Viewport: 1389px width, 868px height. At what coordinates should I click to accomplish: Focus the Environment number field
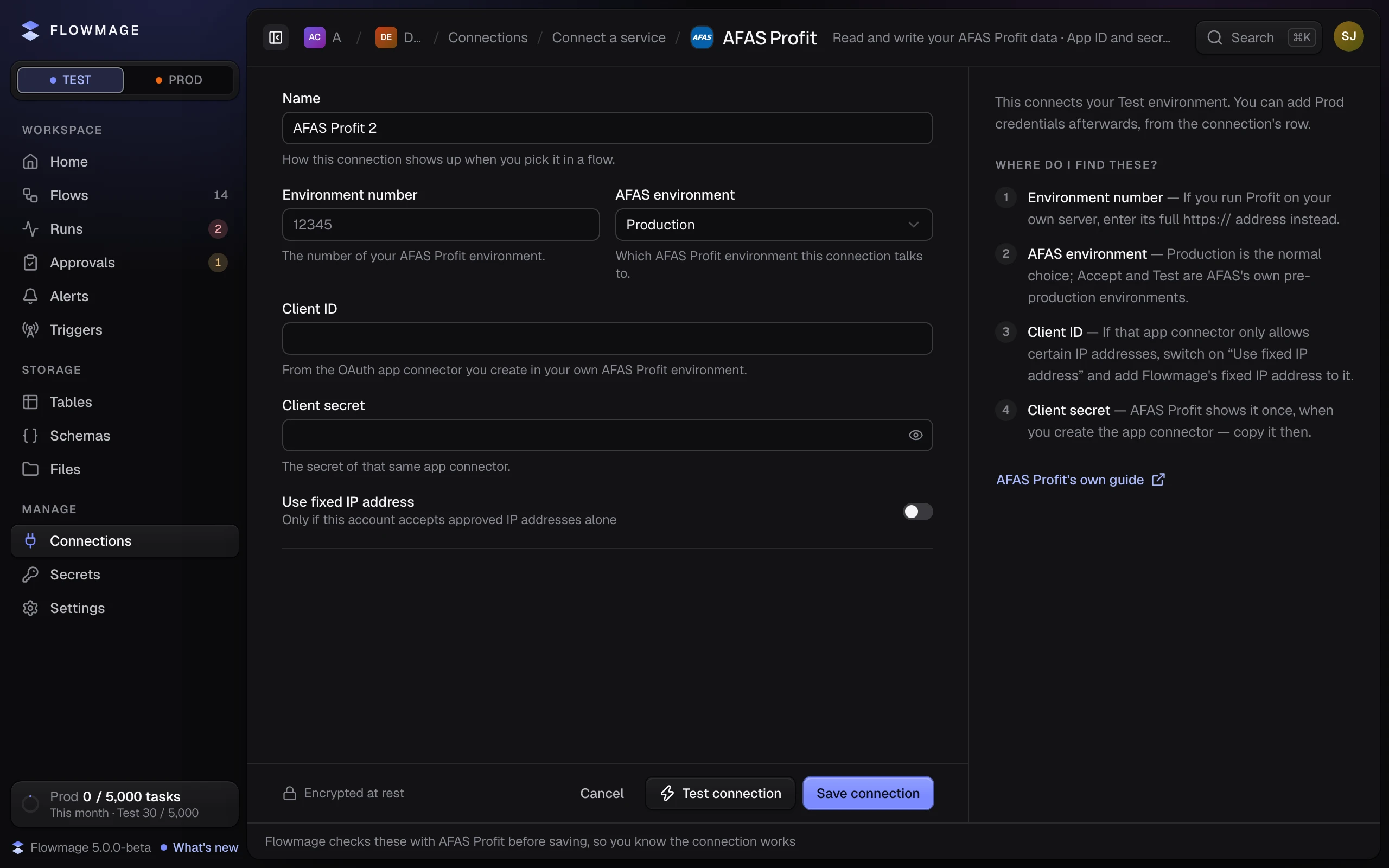441,225
